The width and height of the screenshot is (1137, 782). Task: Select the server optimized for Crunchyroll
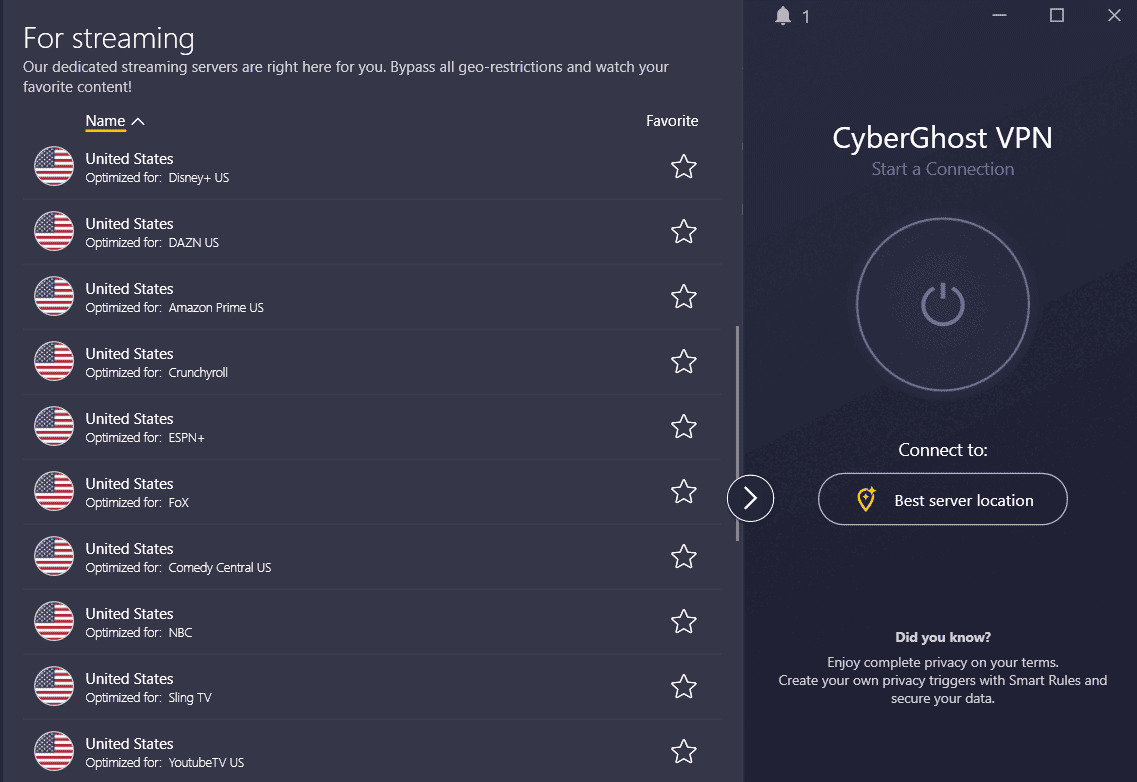pos(372,362)
